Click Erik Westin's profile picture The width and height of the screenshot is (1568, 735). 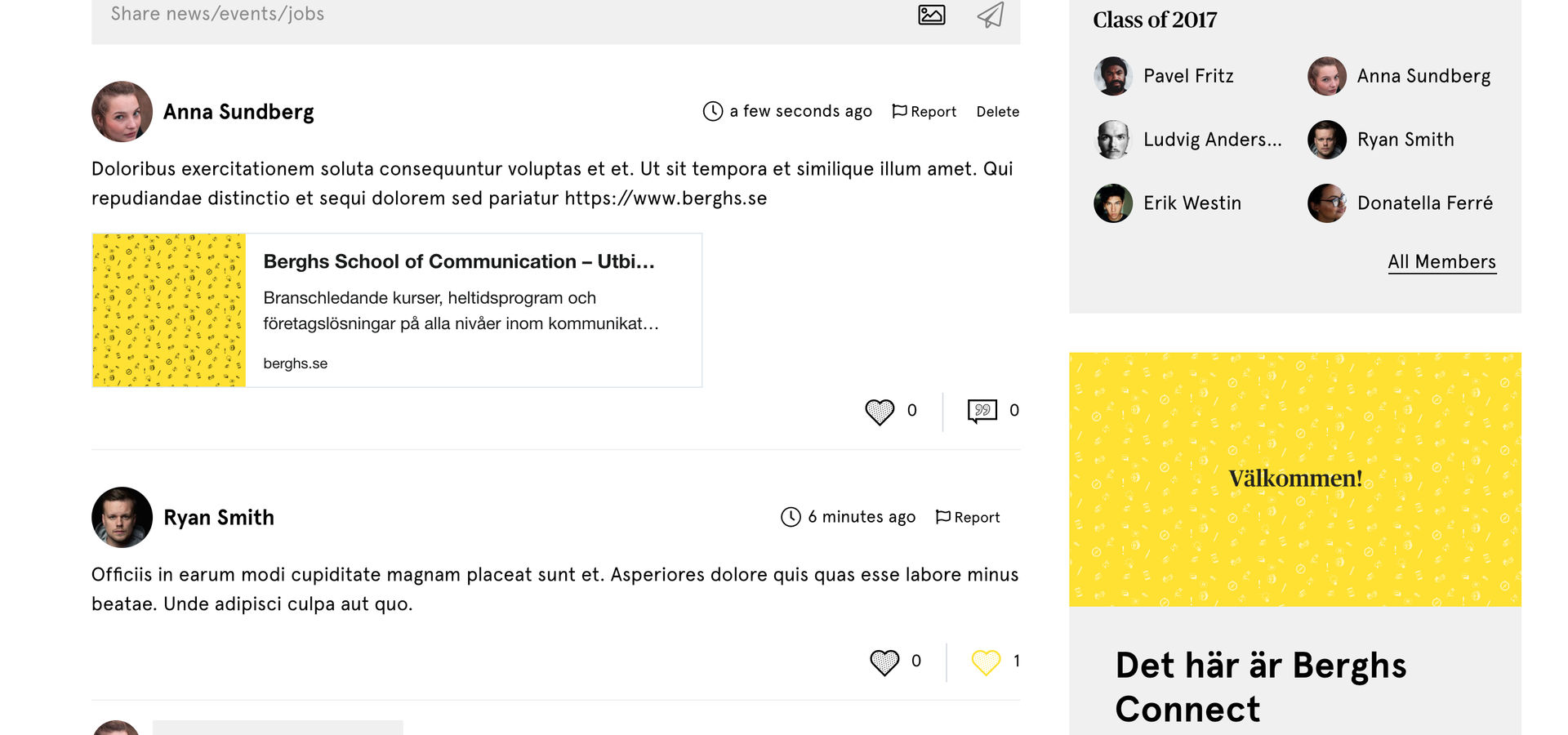click(1112, 203)
